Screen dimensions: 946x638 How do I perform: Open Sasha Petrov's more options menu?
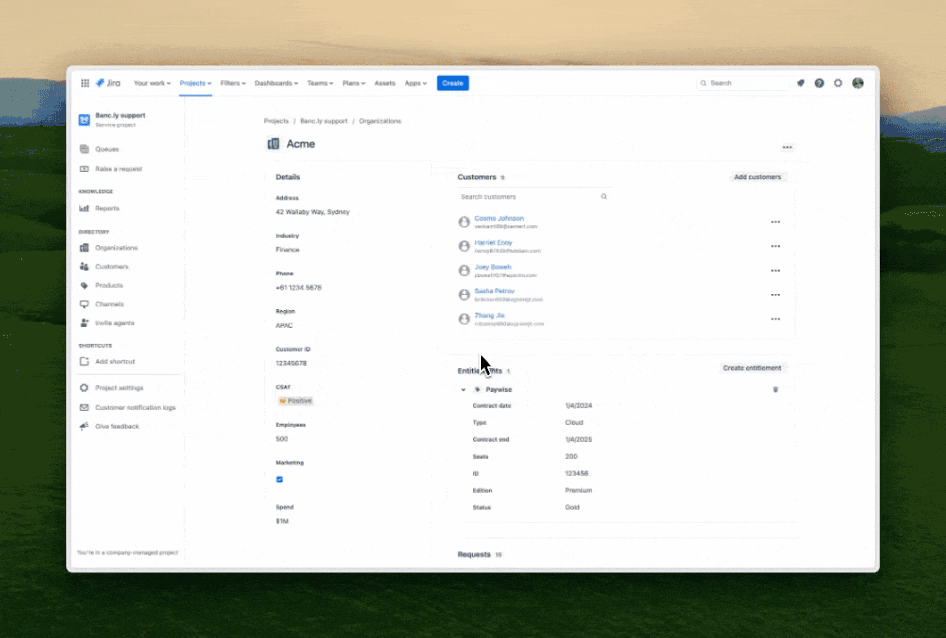[x=775, y=295]
